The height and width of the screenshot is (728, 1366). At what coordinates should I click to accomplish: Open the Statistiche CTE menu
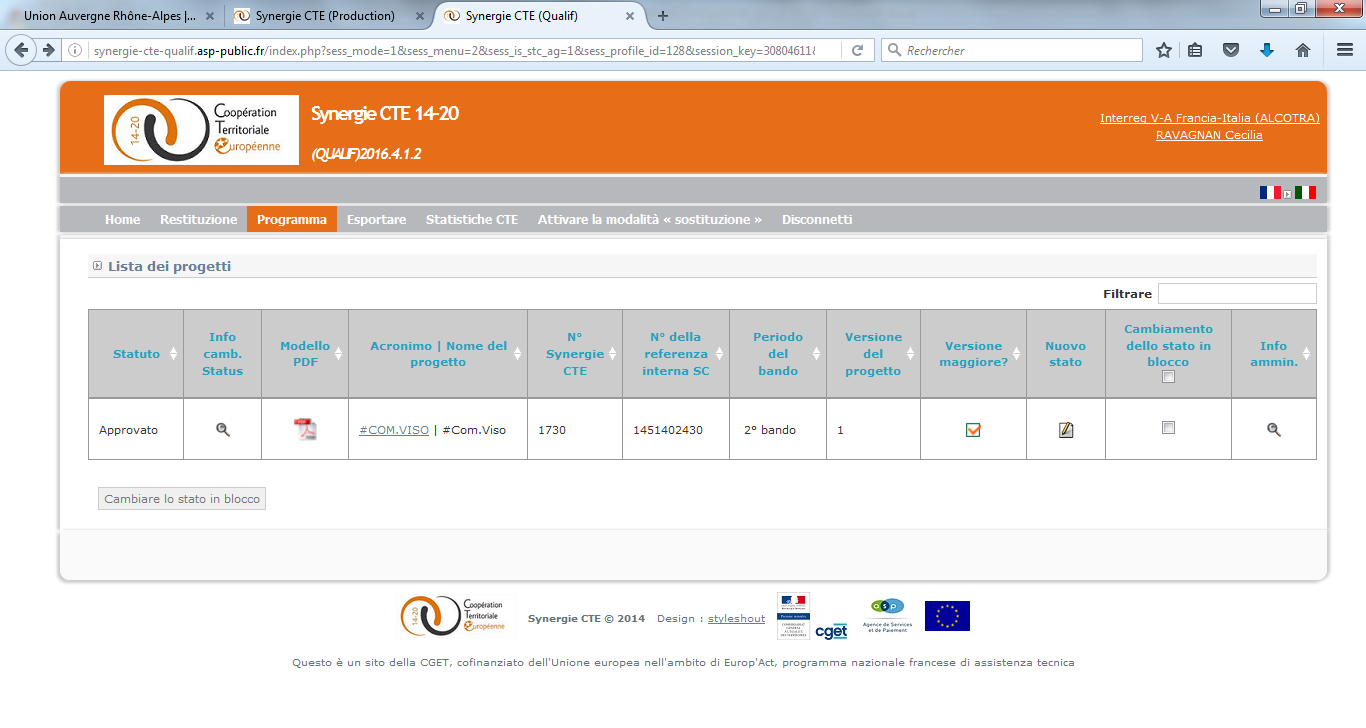(x=472, y=219)
